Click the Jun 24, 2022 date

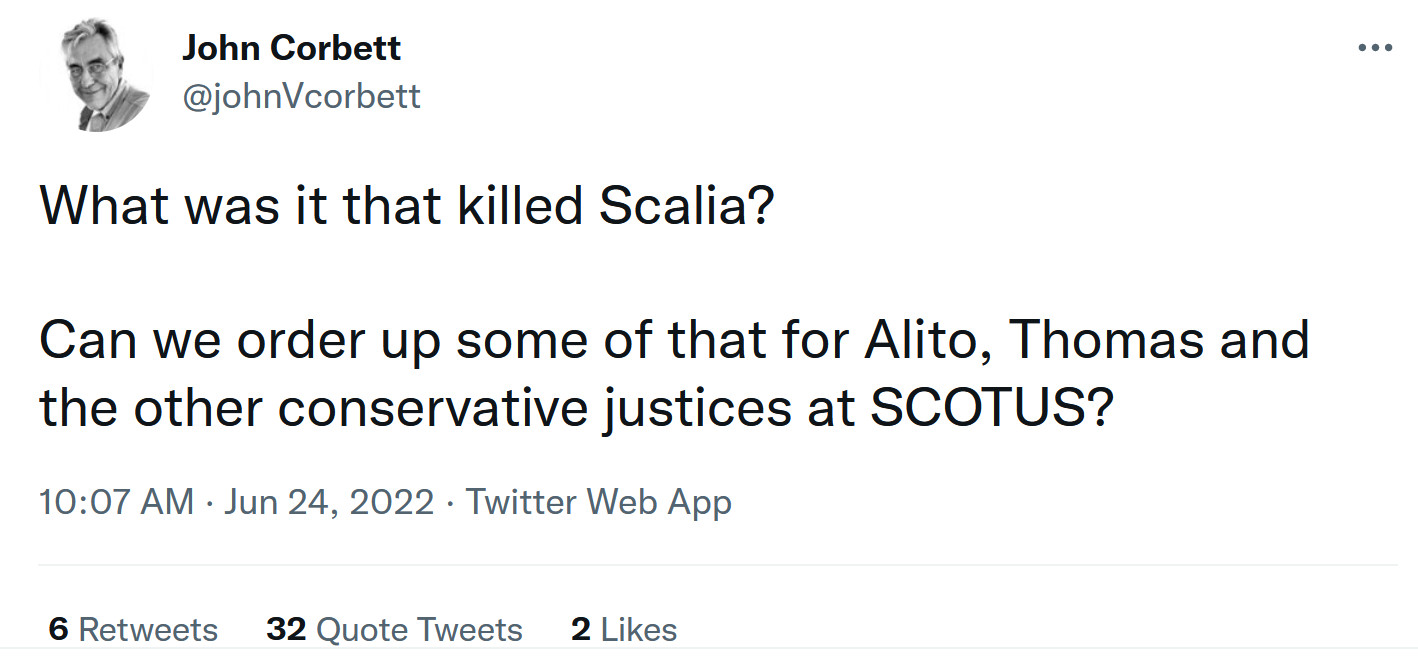tap(329, 501)
